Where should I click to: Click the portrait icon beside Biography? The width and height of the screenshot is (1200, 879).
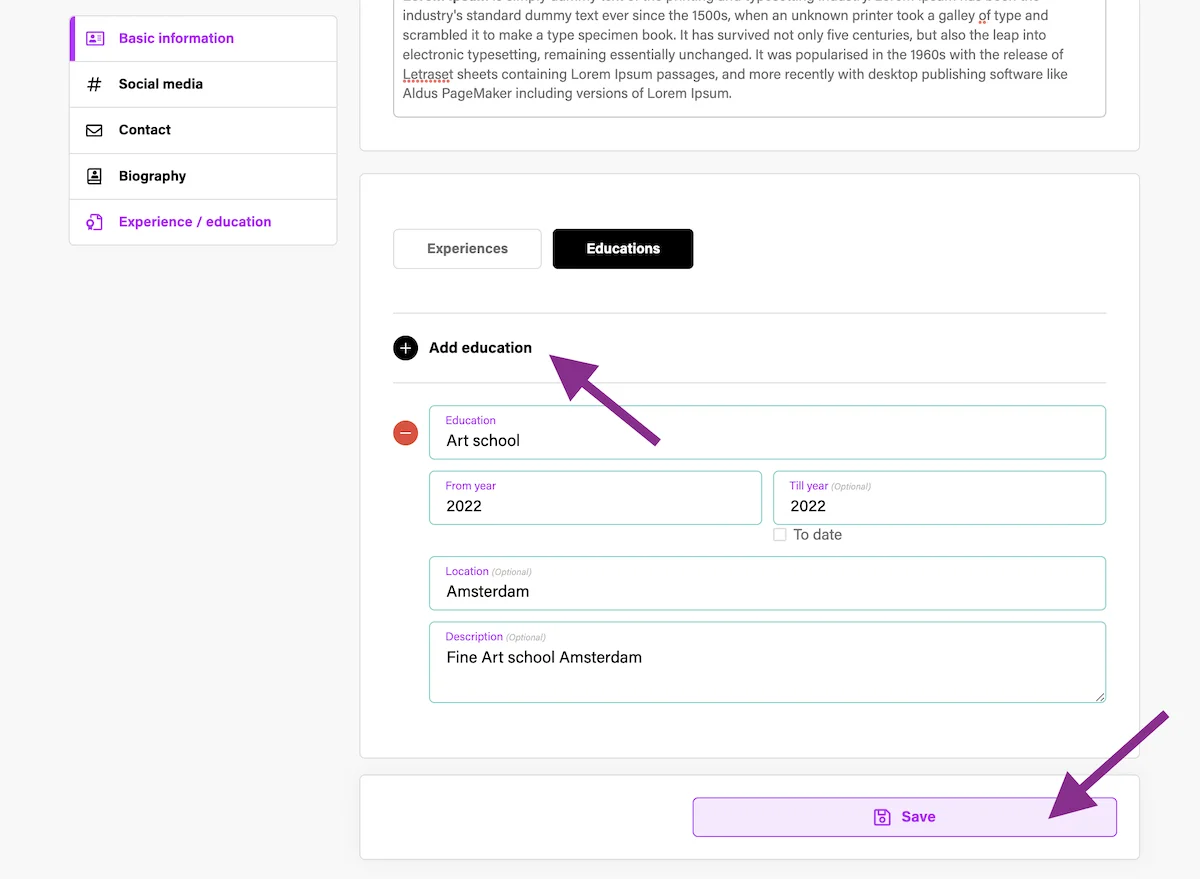95,176
